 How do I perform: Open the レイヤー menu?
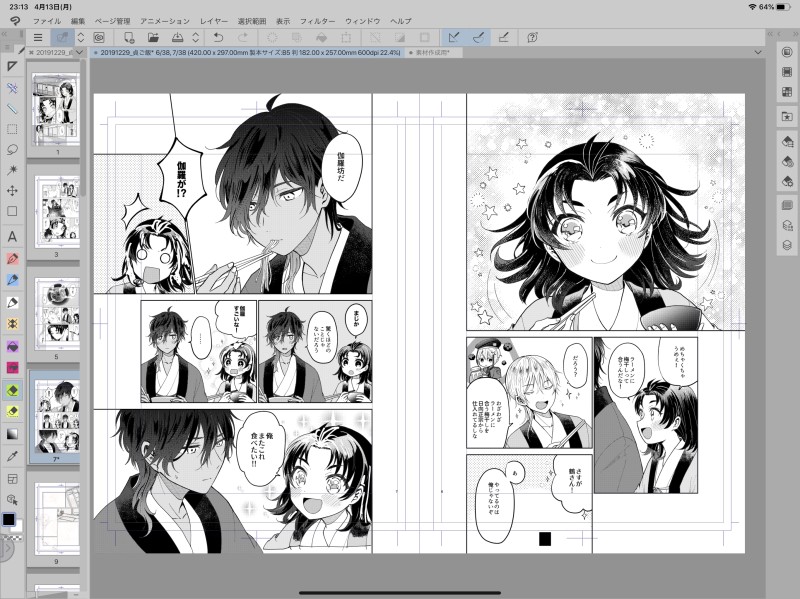[x=214, y=21]
